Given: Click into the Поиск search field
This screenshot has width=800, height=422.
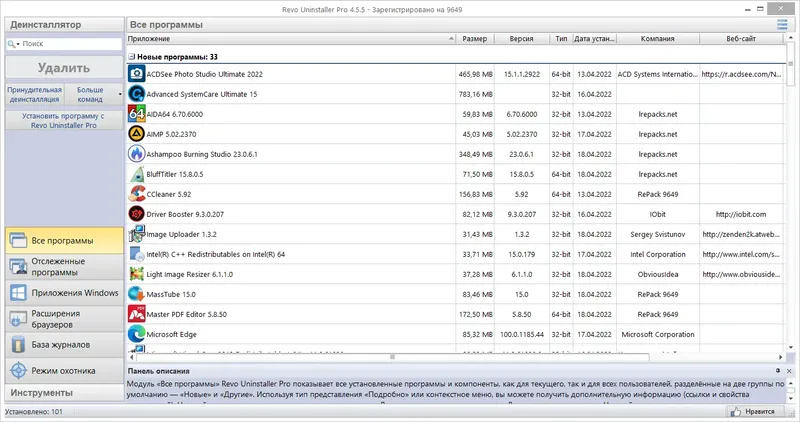Looking at the screenshot, I should coord(70,44).
